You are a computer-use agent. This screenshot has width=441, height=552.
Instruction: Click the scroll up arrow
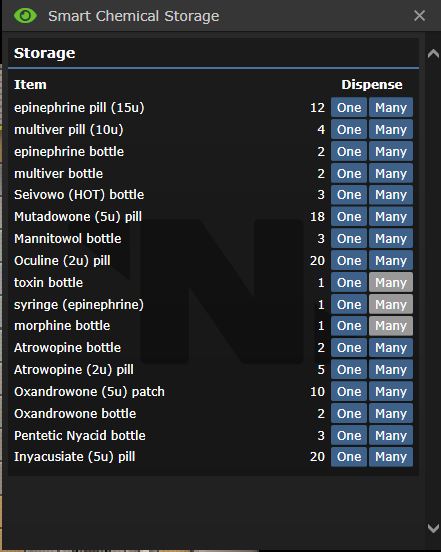(433, 54)
